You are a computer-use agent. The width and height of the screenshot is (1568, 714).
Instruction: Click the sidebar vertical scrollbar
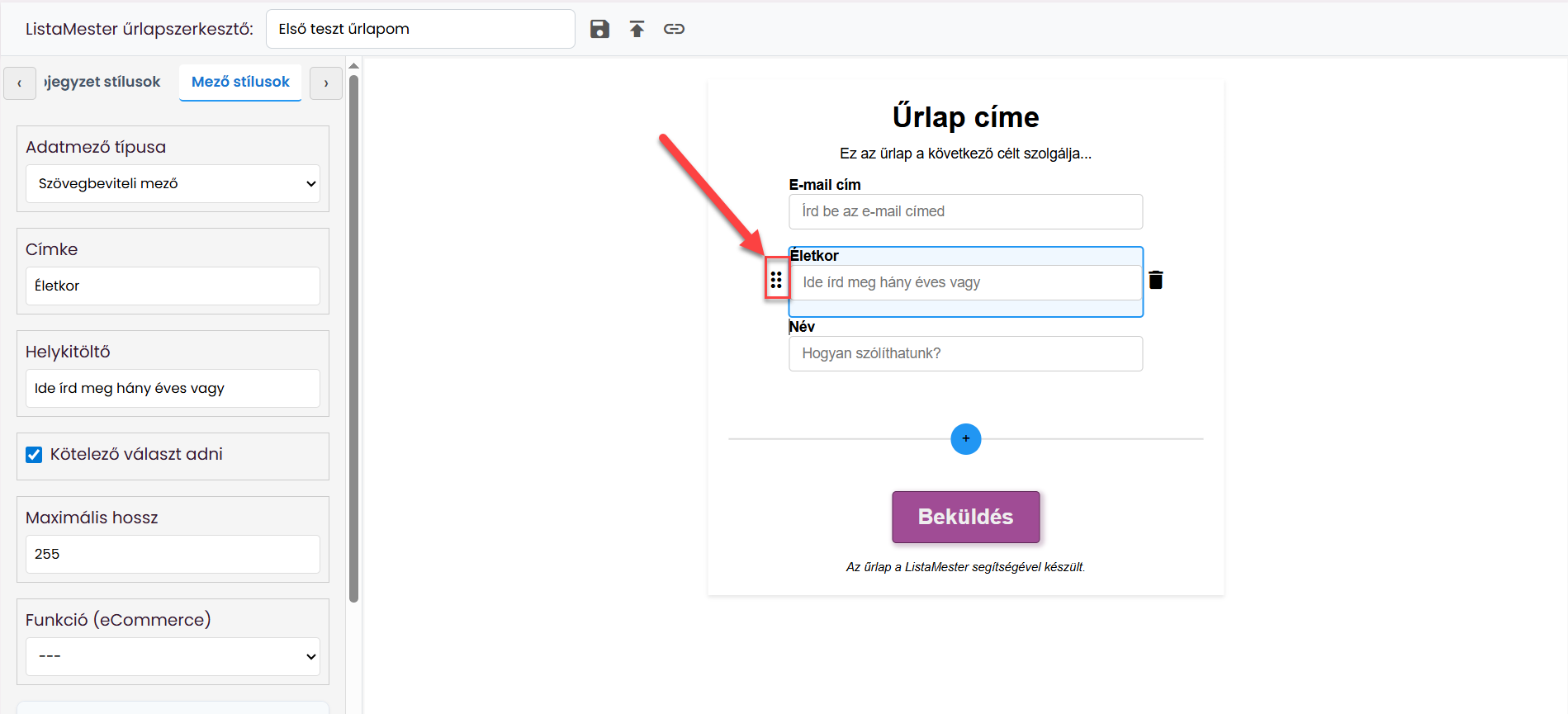coord(354,338)
